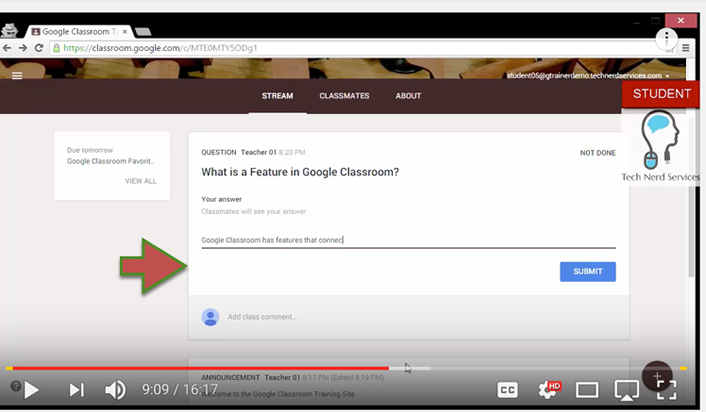Click the overlay three-dot menu
Screen dimensions: 706x412
coord(666,39)
